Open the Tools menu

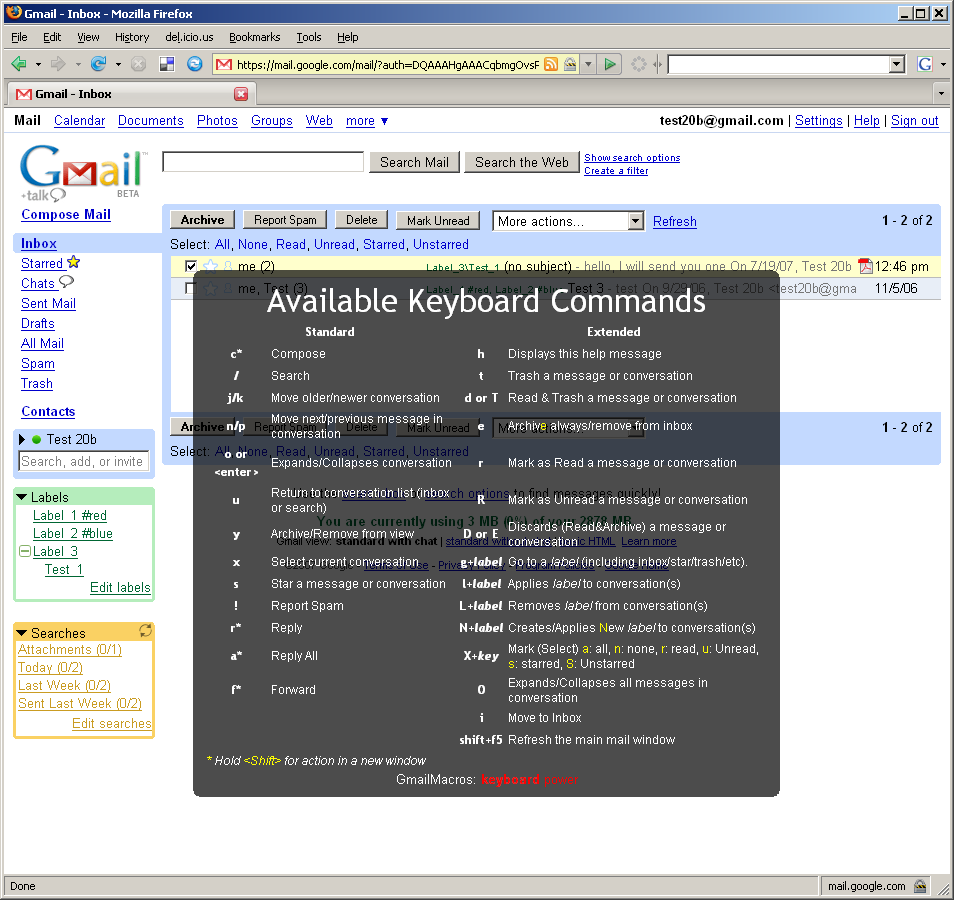(x=308, y=37)
